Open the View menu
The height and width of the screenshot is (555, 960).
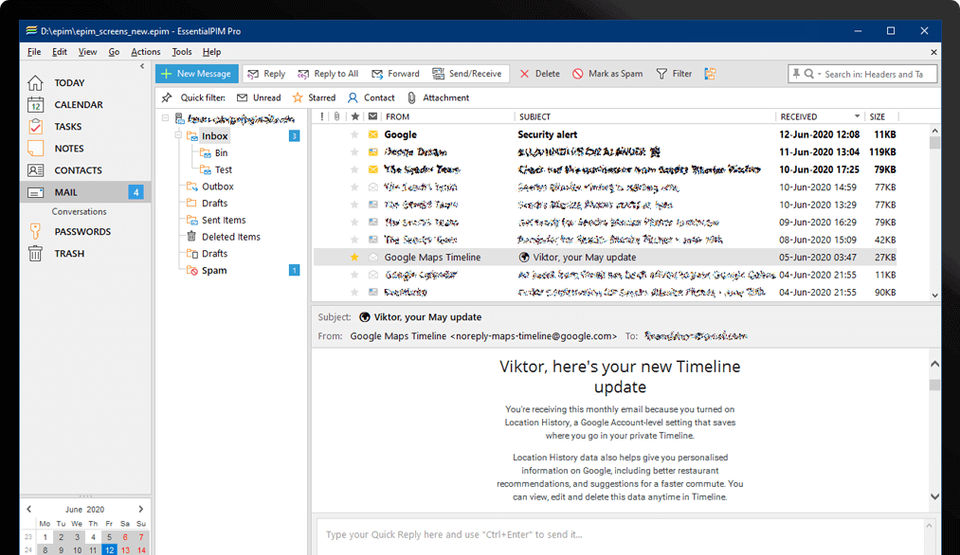pos(88,52)
